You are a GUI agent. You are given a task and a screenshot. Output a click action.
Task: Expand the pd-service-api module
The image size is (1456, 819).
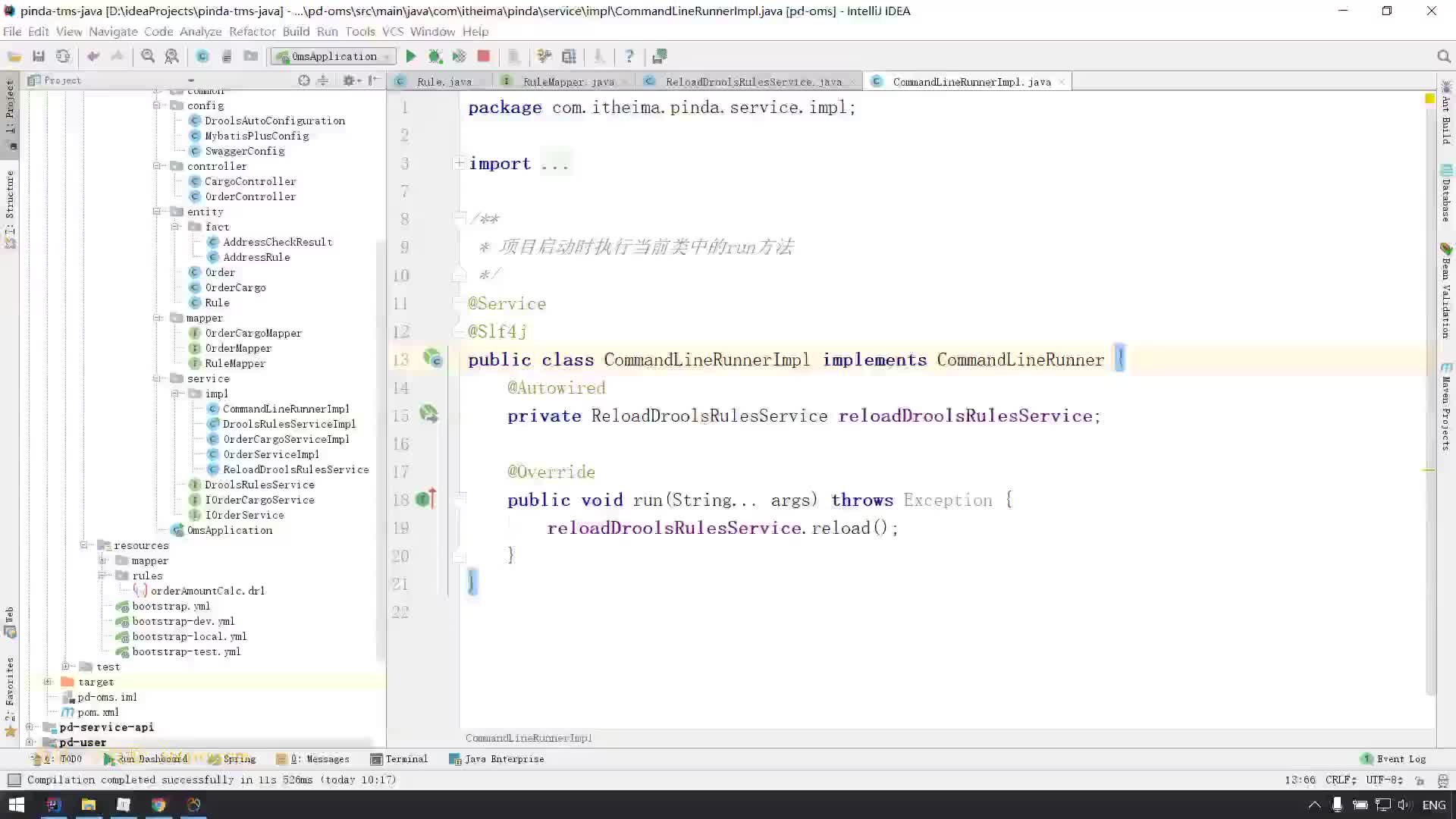click(x=30, y=727)
